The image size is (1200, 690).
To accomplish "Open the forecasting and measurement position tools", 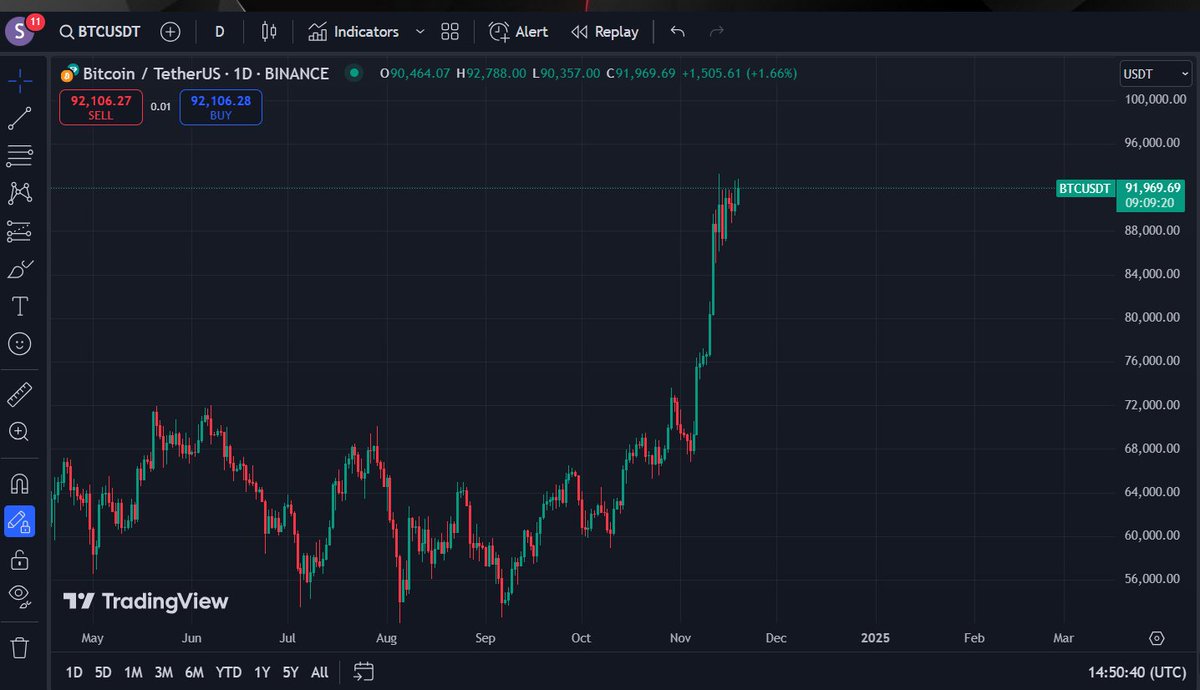I will click(20, 231).
